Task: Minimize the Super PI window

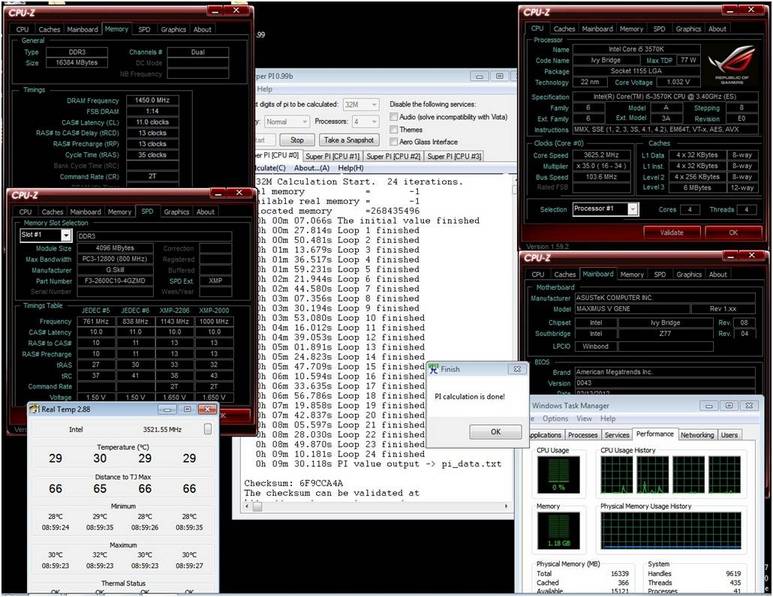Action: point(479,76)
